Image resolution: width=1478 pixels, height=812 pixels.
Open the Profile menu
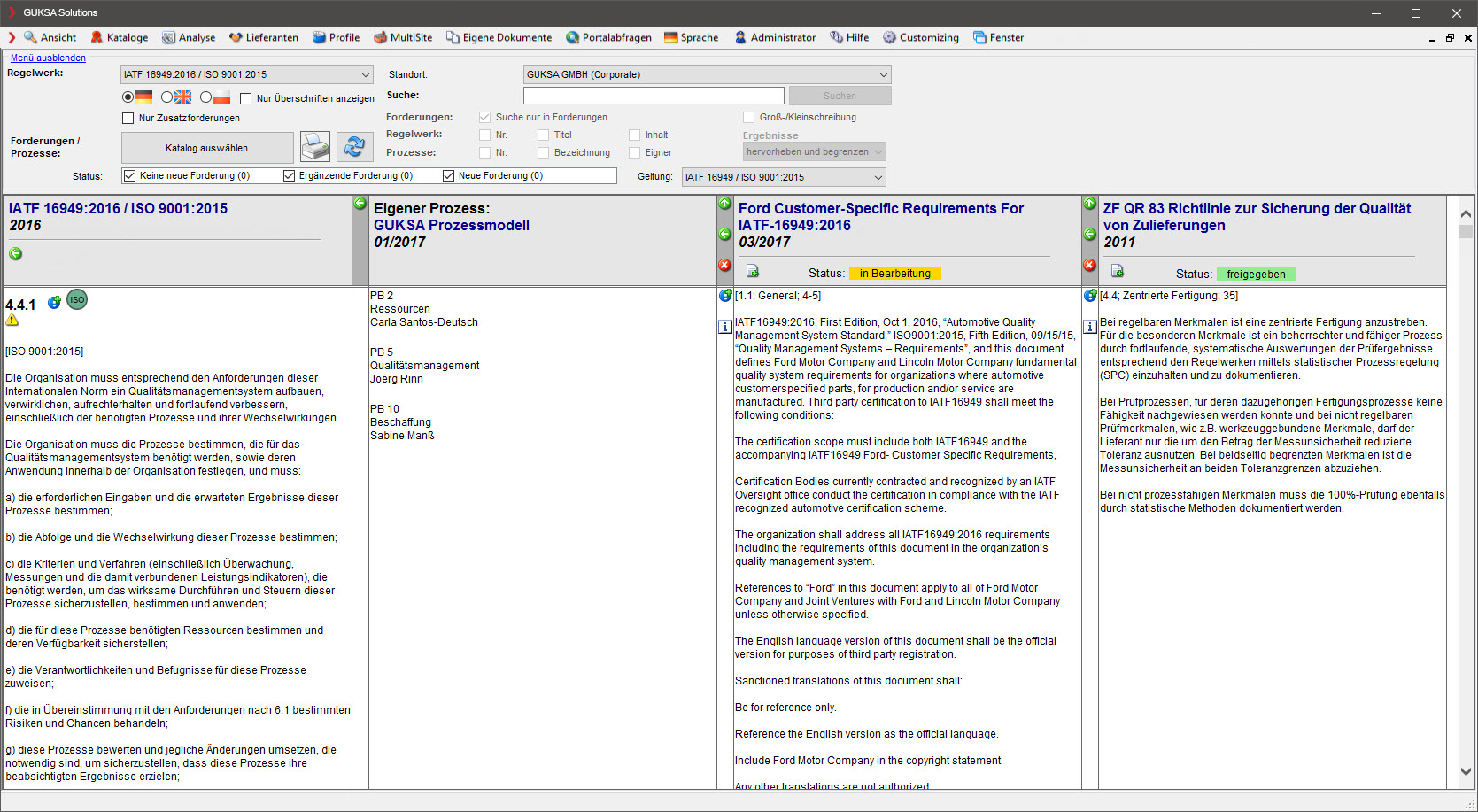click(x=337, y=37)
